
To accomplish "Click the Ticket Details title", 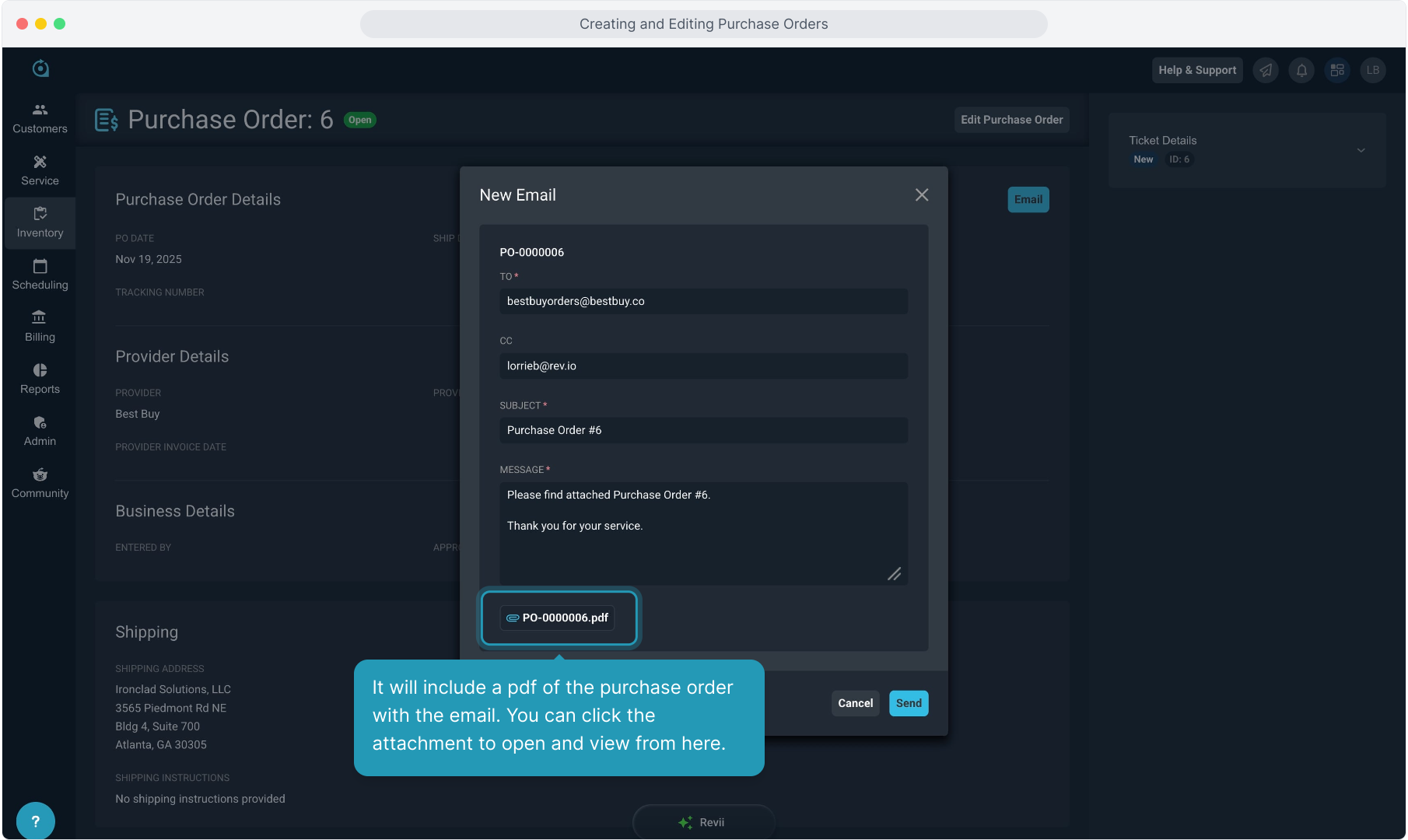I will coord(1163,141).
